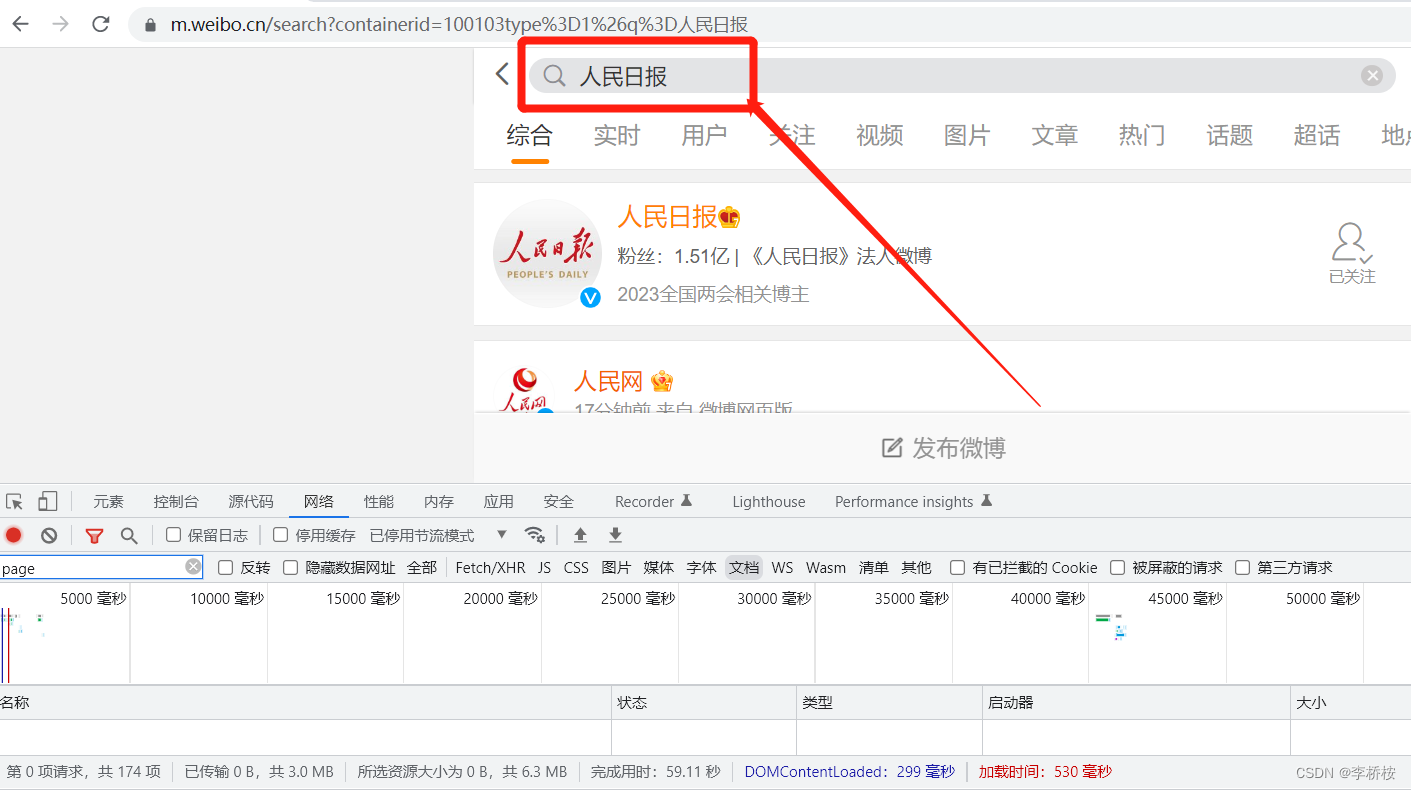
Task: Filter requests by 全部 type
Action: click(422, 567)
